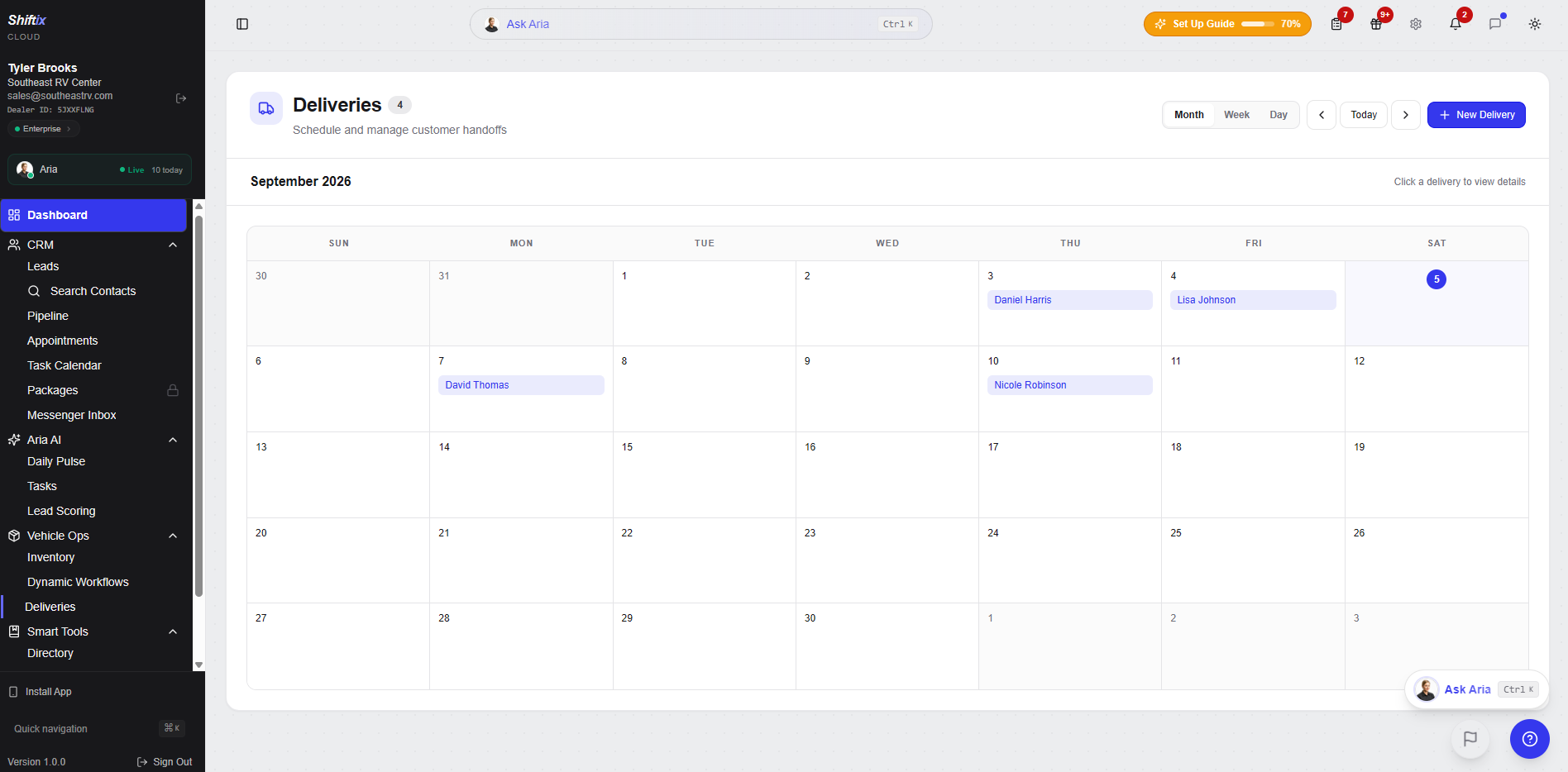Collapse the CRM section
This screenshot has width=1568, height=772.
click(173, 245)
